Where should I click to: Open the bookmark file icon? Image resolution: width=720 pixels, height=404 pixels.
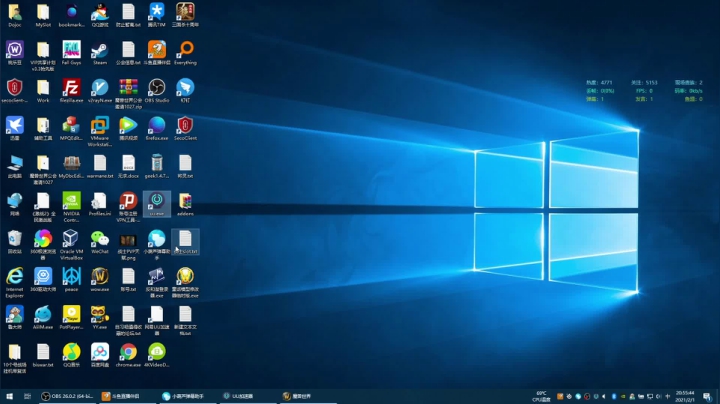(71, 15)
